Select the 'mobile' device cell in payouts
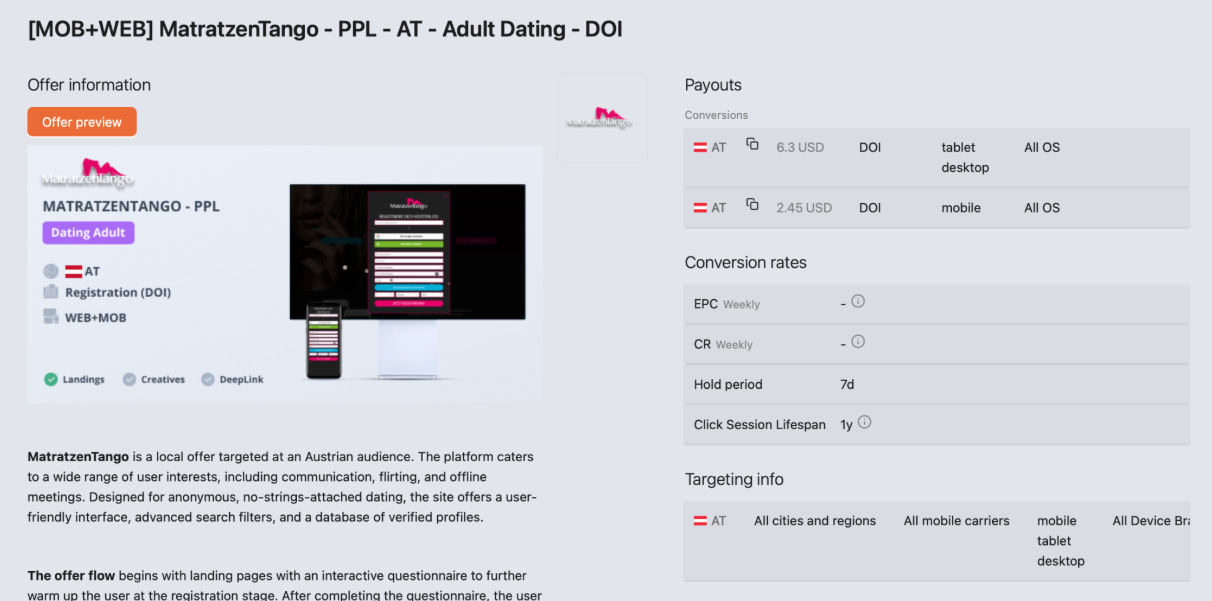1212x601 pixels. point(961,208)
